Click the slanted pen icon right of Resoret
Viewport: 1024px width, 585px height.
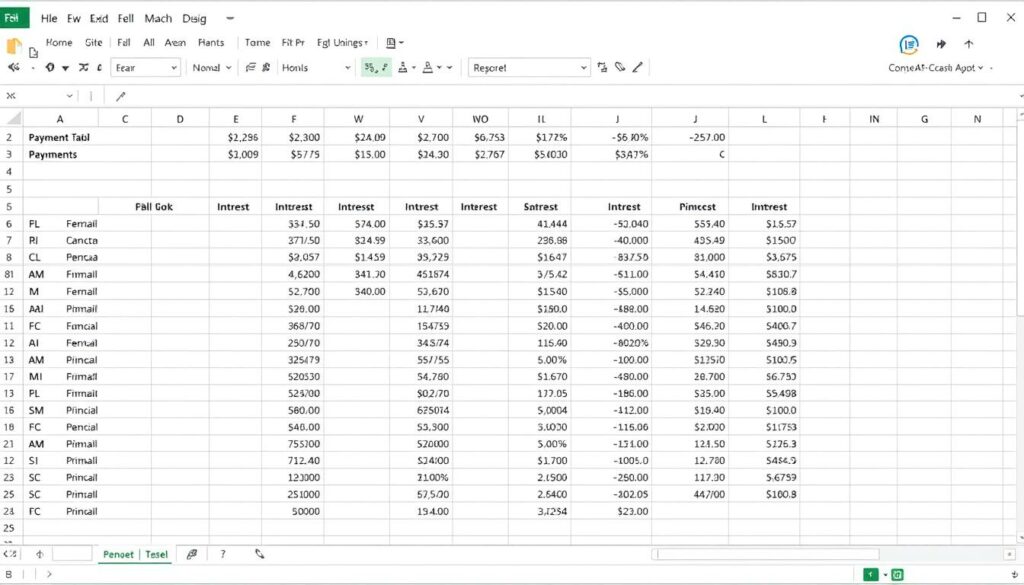(637, 67)
